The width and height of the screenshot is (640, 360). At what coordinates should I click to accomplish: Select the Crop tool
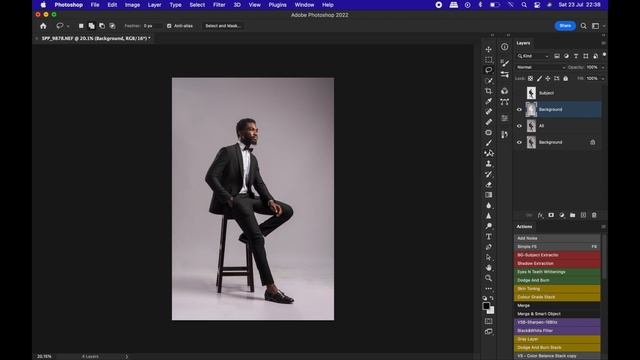click(489, 91)
